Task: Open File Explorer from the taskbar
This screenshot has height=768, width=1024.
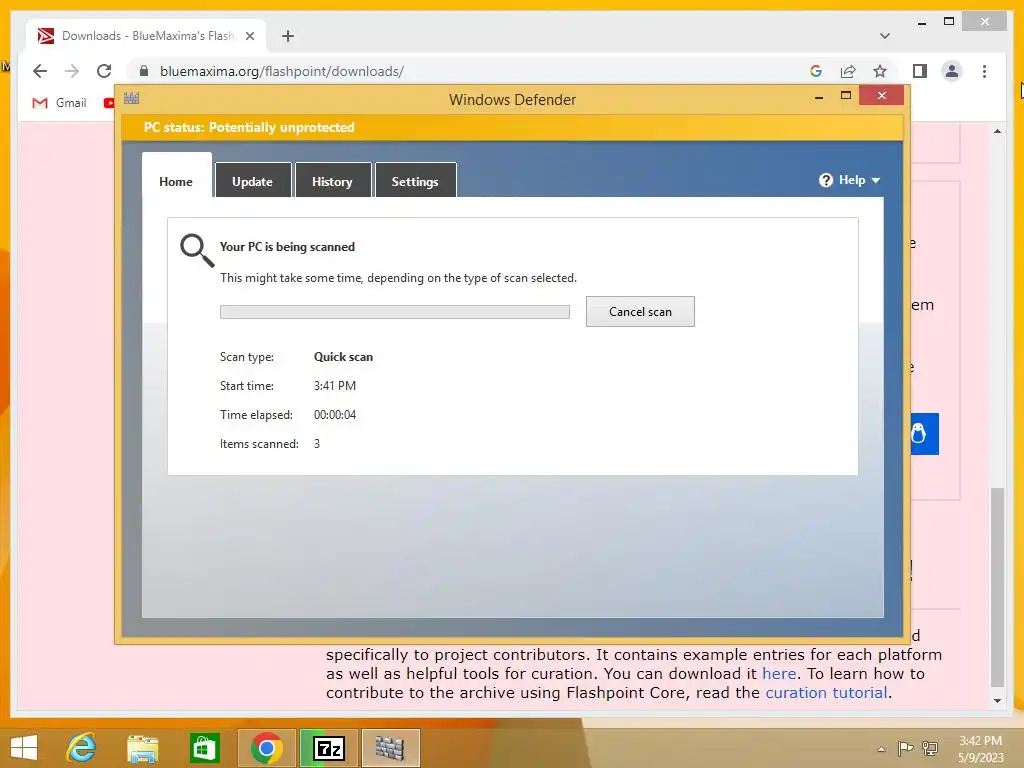Action: (x=142, y=748)
